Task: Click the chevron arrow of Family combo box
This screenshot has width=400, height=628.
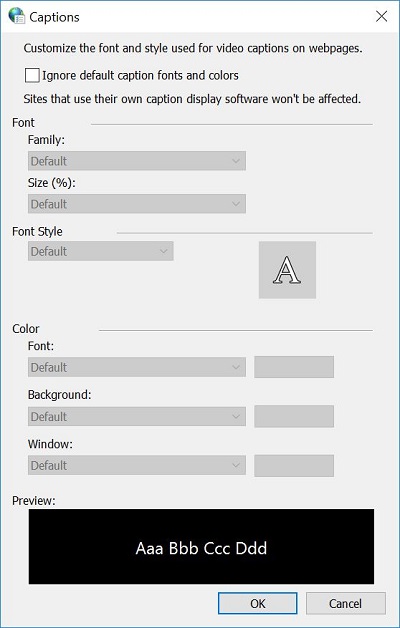Action: click(235, 161)
